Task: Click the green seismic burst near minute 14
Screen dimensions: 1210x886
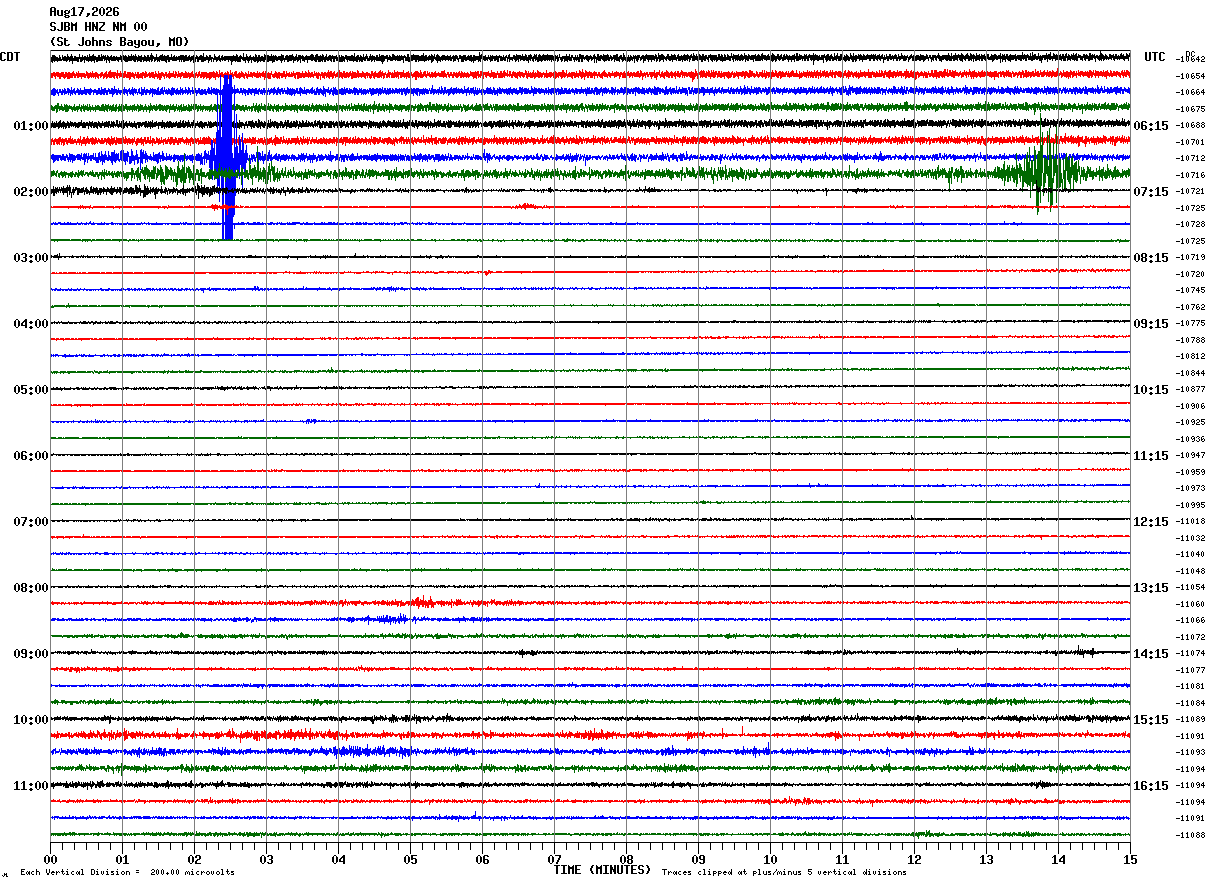Action: [x=1044, y=168]
